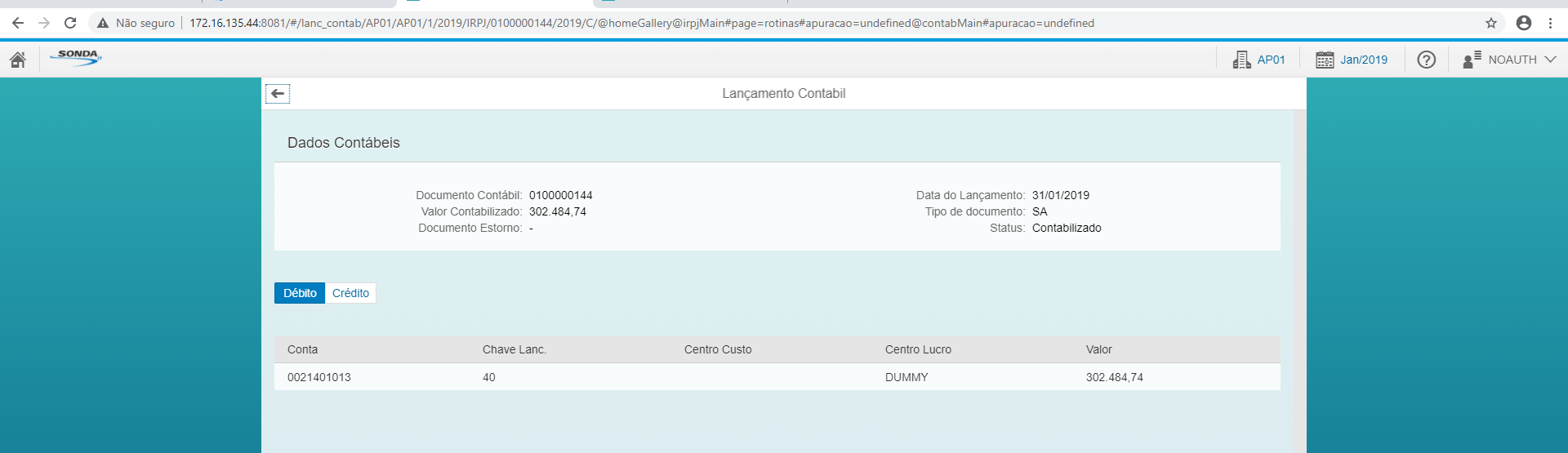Expand the NOAUTH user menu chevron

pos(1550,60)
